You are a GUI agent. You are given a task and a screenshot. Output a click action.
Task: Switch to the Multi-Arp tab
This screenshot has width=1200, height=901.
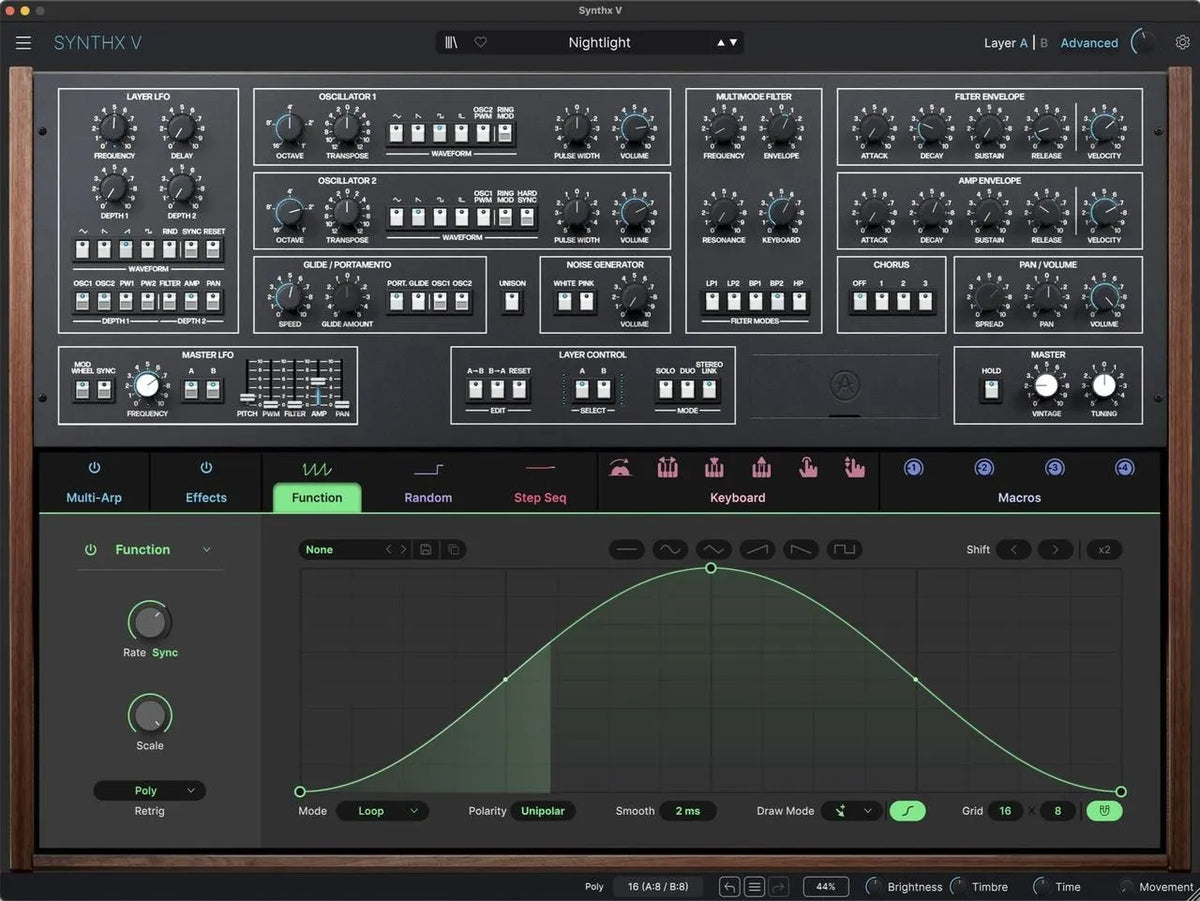tap(94, 497)
